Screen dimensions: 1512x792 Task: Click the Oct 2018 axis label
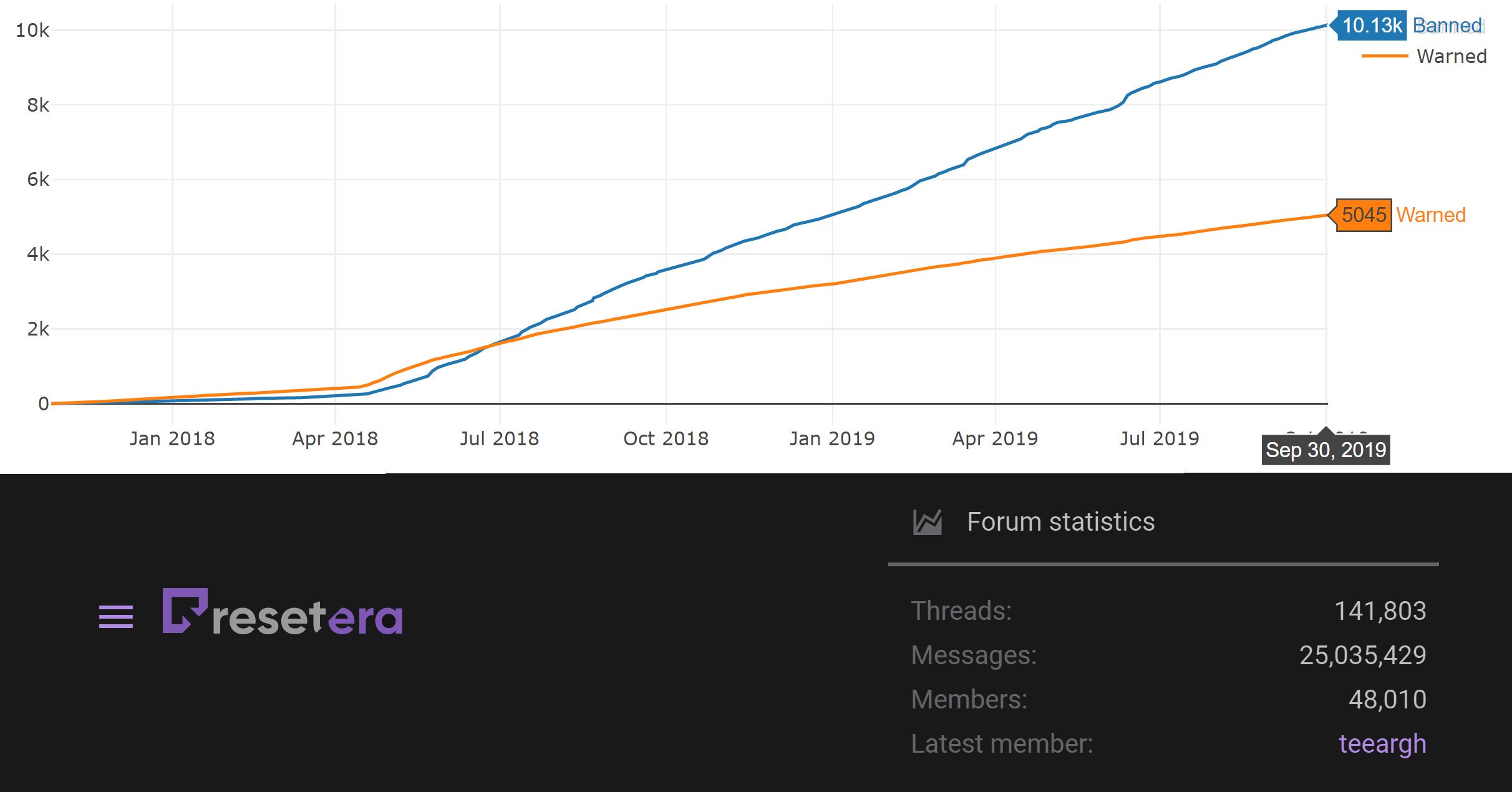point(666,438)
